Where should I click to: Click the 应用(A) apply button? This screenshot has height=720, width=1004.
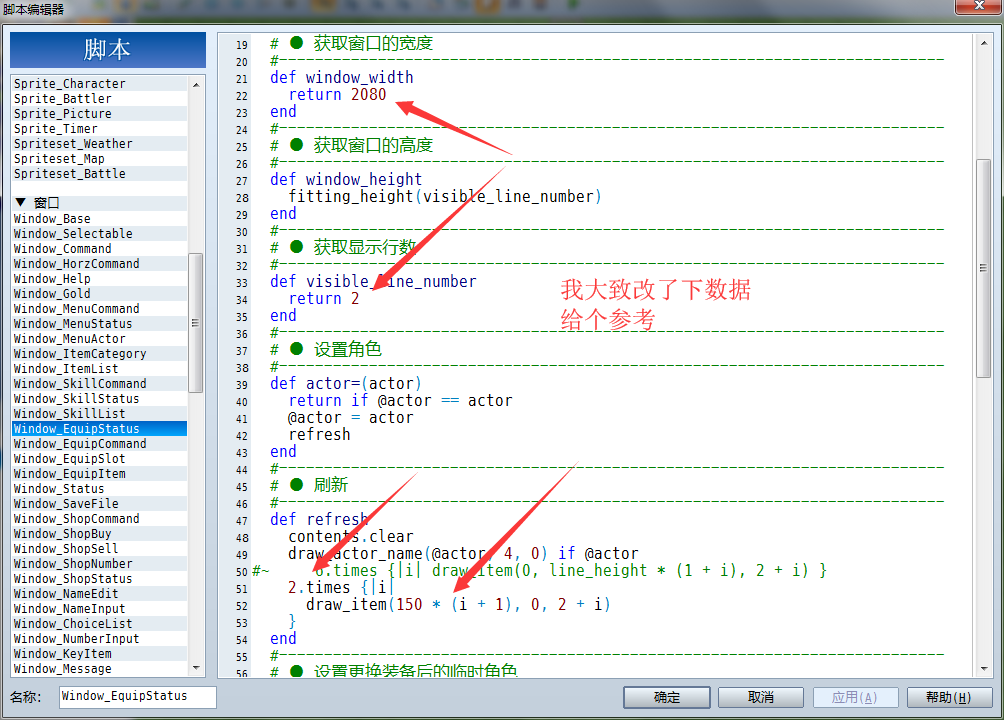point(855,697)
